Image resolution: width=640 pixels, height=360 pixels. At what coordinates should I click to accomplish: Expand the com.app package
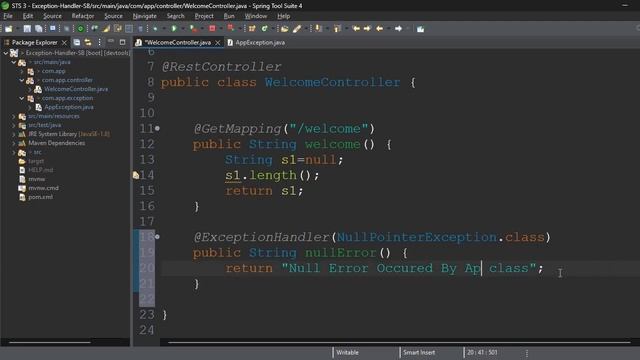pyautogui.click(x=22, y=71)
